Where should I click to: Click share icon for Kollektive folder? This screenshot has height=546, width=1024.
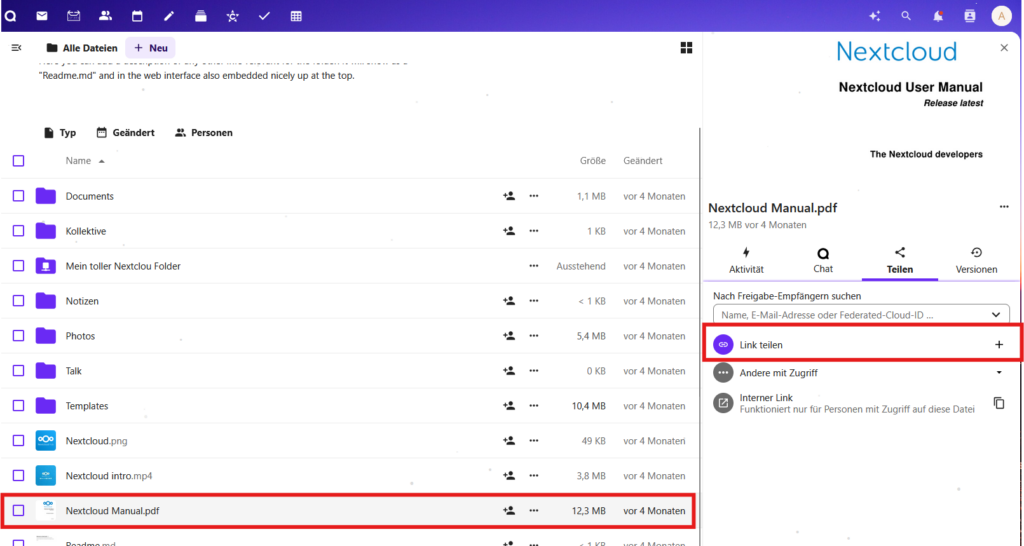point(509,231)
